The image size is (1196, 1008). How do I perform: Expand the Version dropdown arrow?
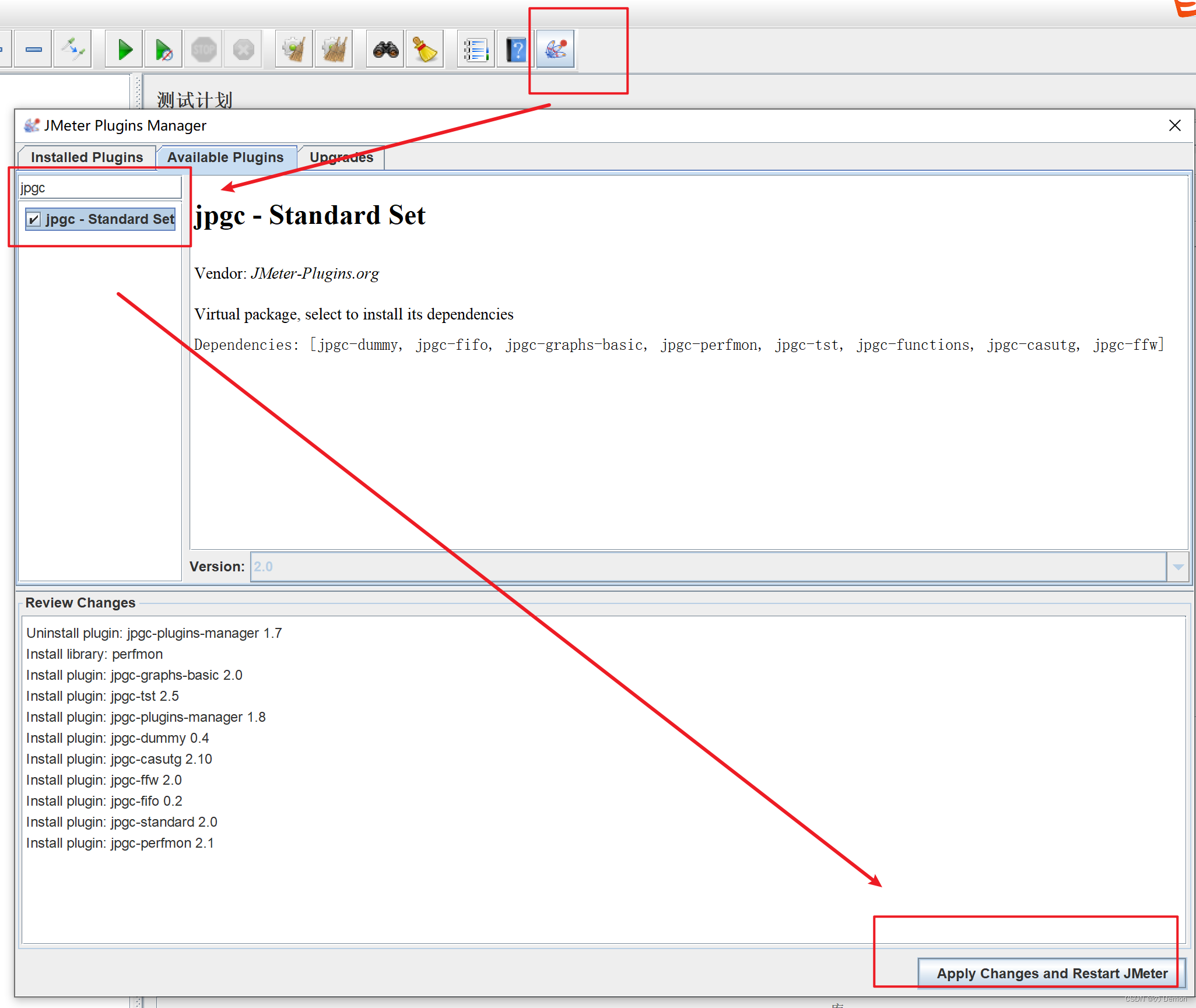(x=1178, y=567)
